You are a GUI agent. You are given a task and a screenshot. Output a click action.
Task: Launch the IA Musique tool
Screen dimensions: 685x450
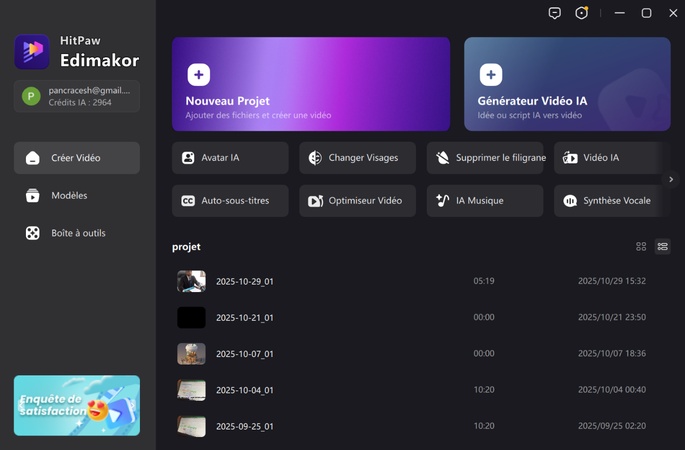point(485,201)
